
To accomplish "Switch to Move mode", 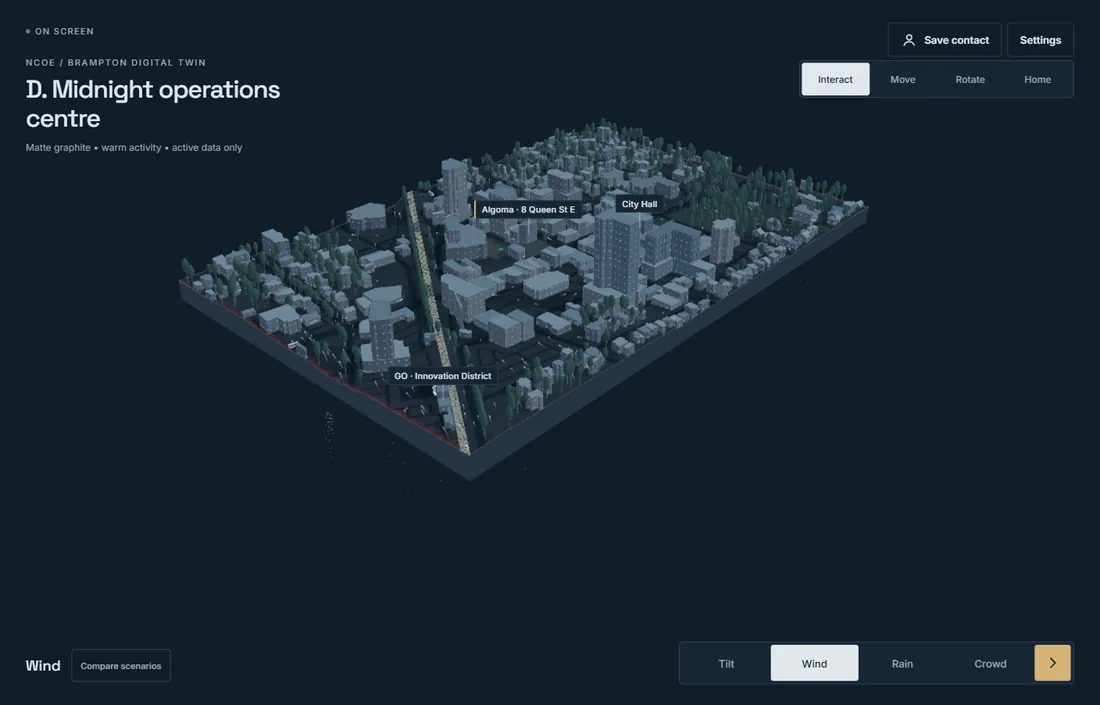I will [902, 79].
